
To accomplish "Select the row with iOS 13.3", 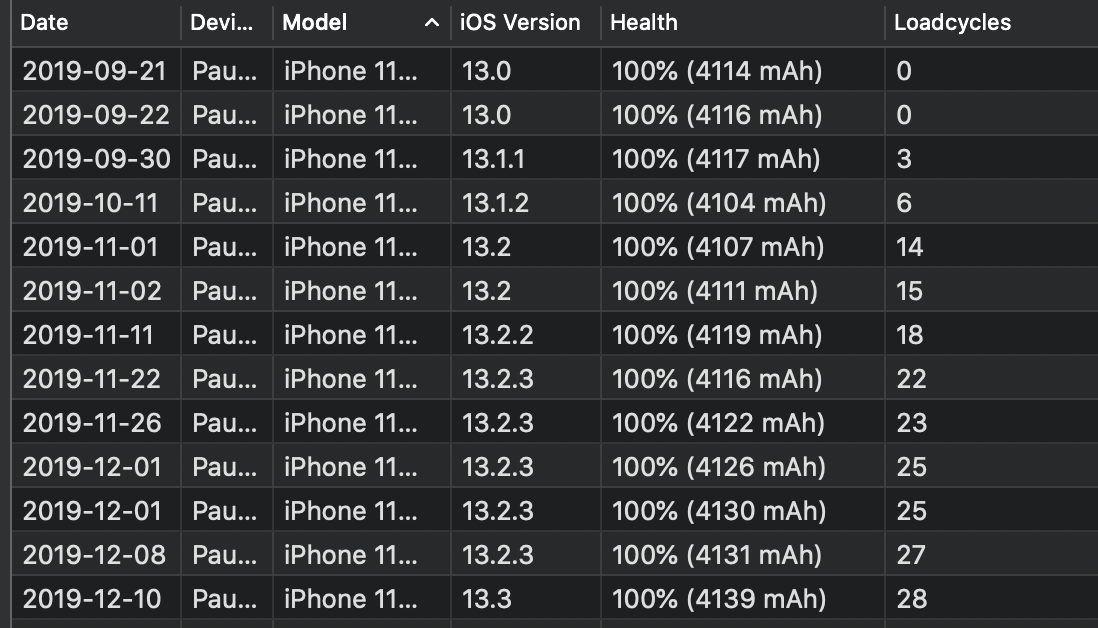I will click(555, 599).
